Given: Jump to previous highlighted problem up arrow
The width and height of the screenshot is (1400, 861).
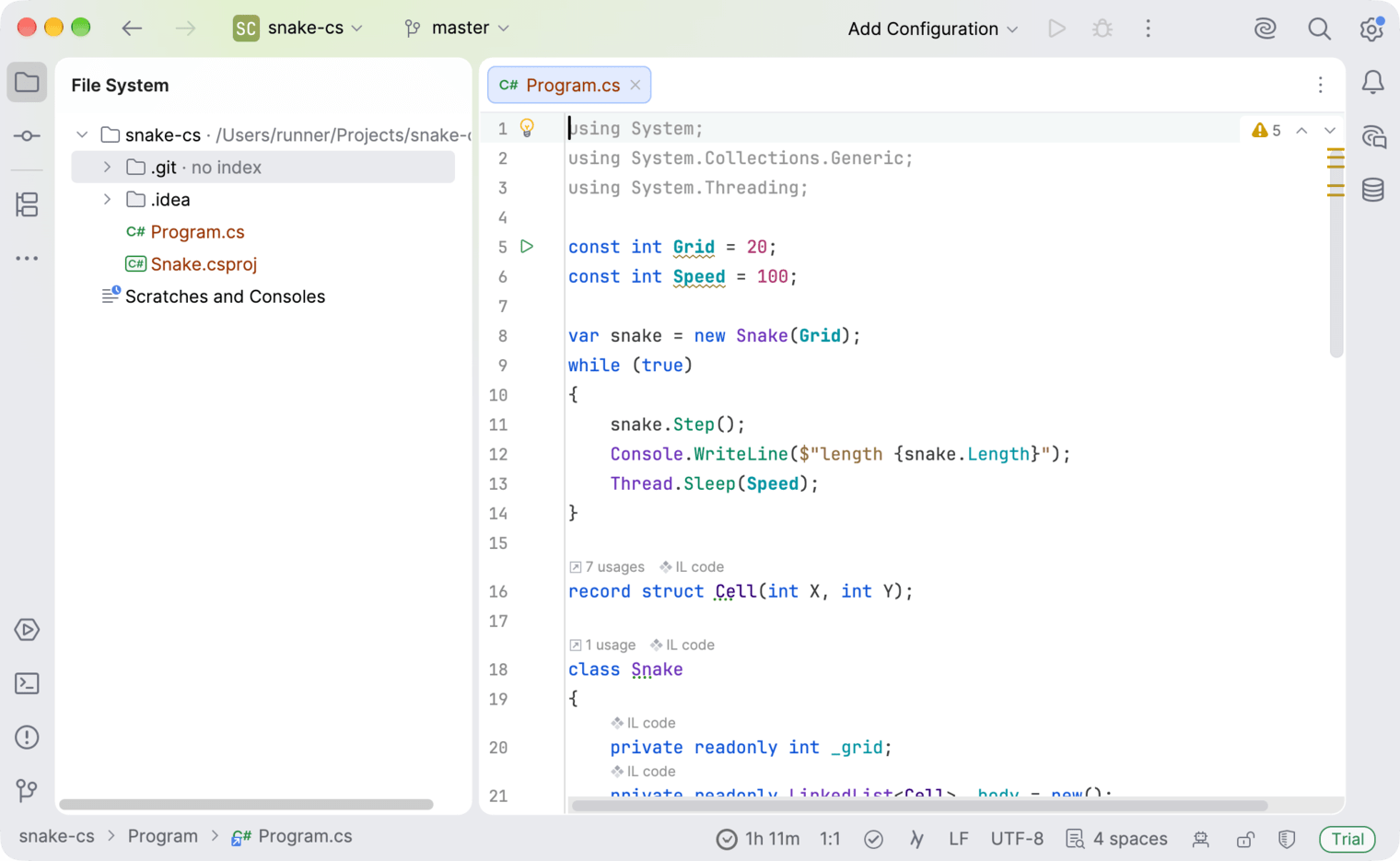Looking at the screenshot, I should [x=1301, y=131].
